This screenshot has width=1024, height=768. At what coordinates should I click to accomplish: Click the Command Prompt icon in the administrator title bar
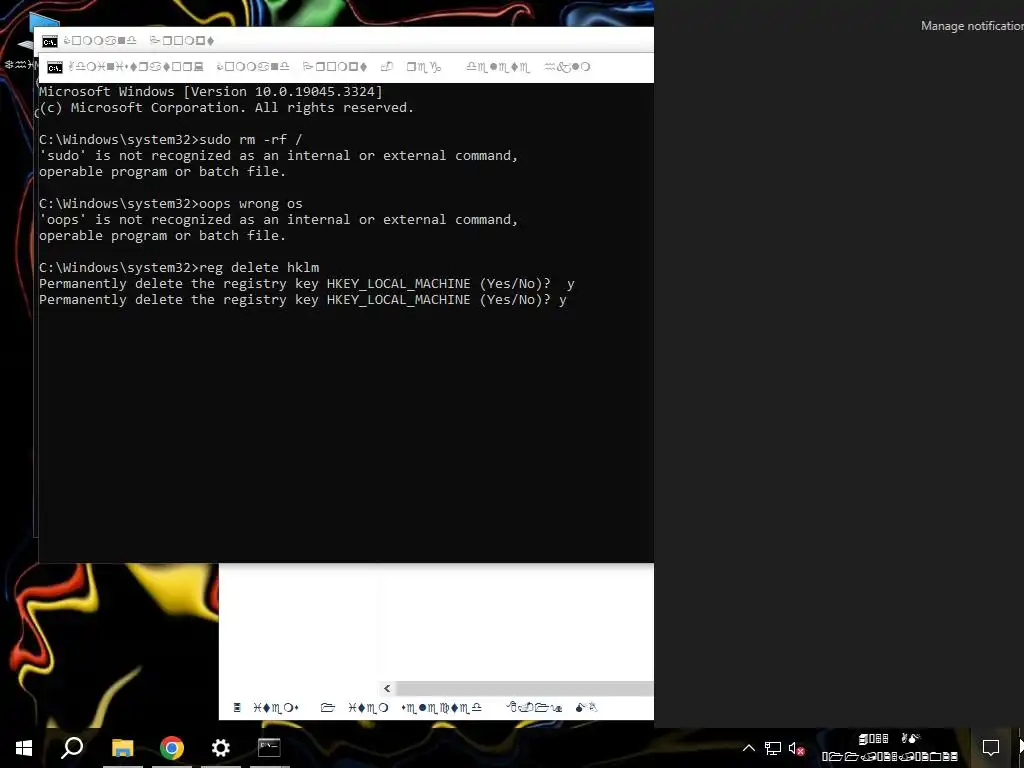point(55,67)
